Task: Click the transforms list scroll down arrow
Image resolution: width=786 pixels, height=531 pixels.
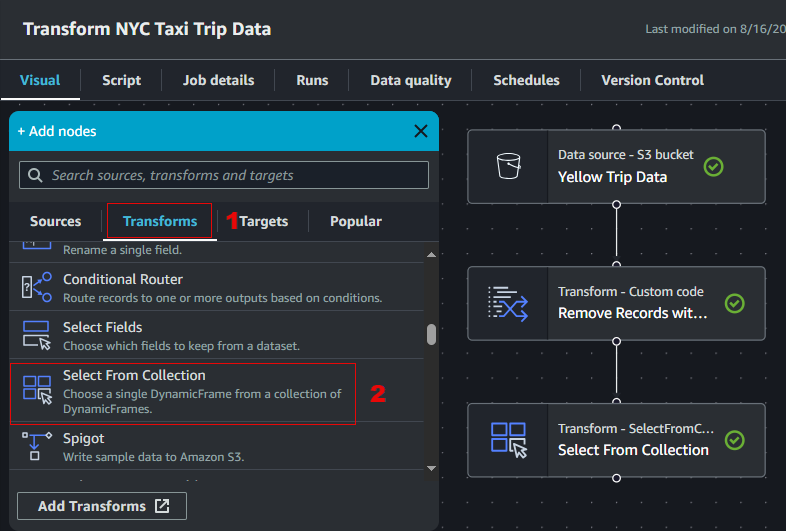Action: point(431,468)
